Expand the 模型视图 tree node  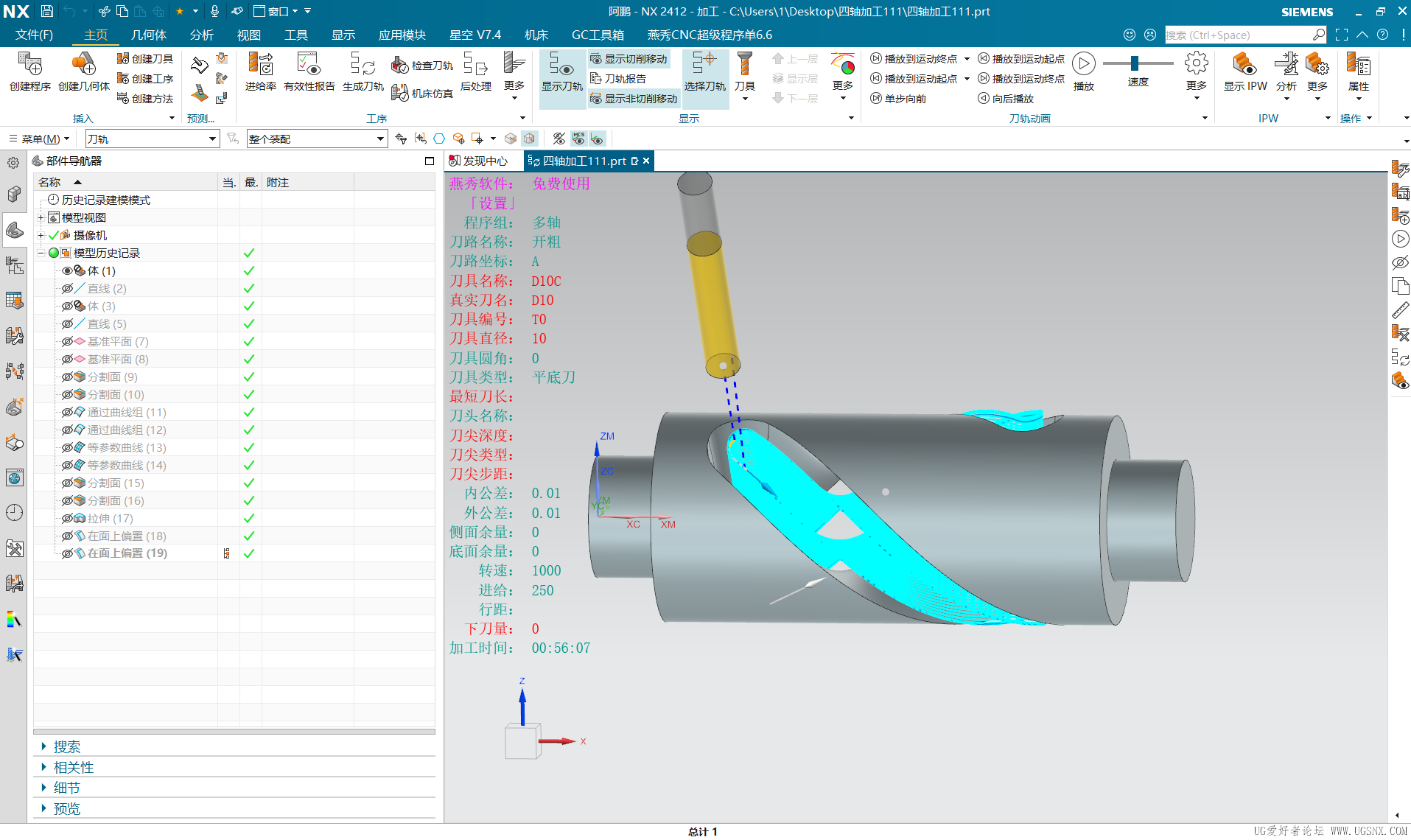pyautogui.click(x=41, y=218)
